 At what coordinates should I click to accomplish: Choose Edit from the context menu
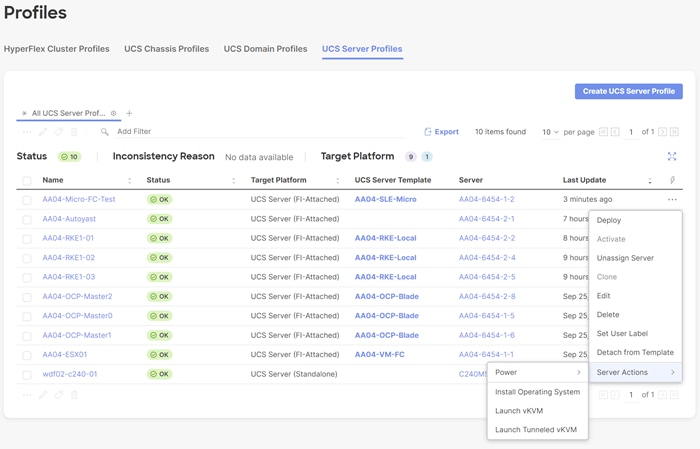[x=635, y=295]
